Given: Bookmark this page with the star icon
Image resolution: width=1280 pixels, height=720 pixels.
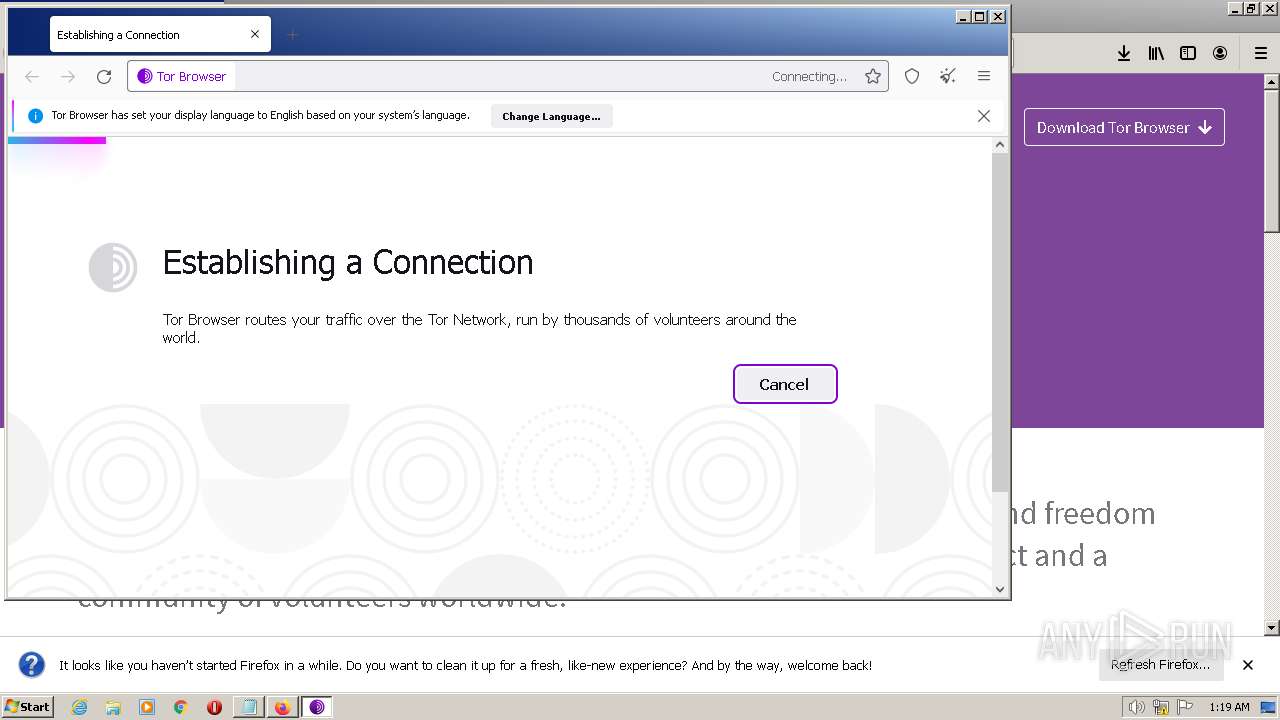Looking at the screenshot, I should (x=873, y=76).
